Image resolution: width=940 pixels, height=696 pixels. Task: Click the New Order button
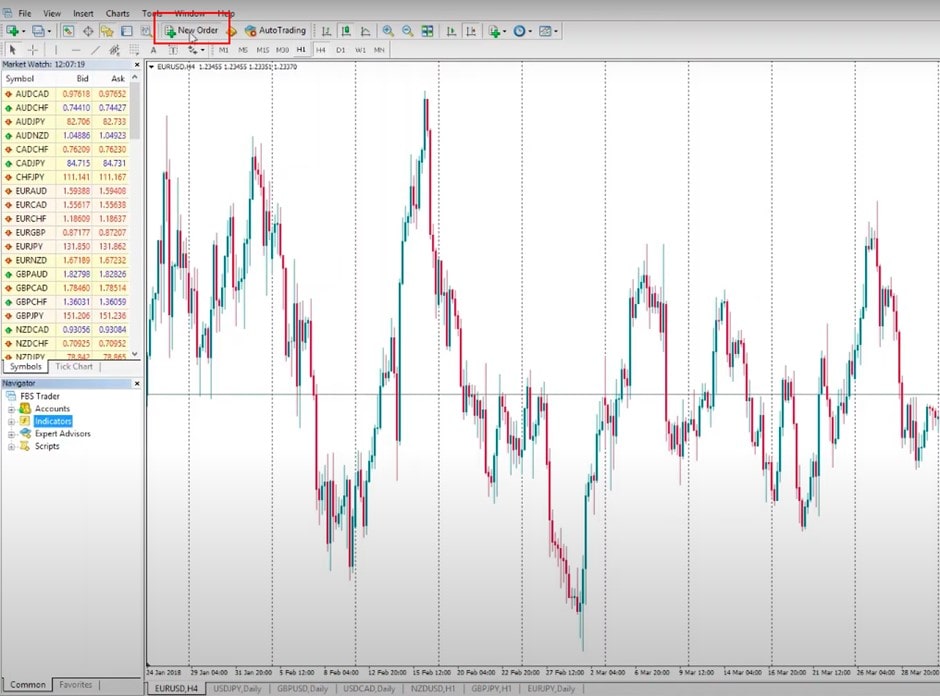(191, 31)
